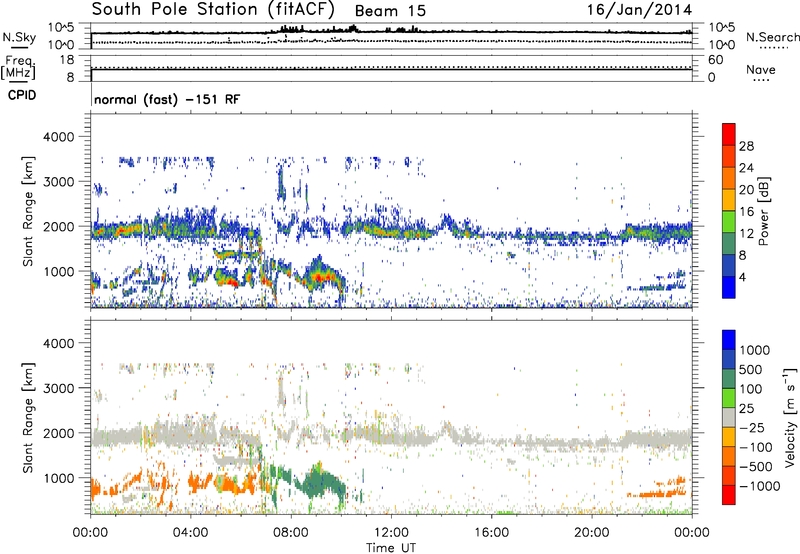Click the '24' power colorbar tick
This screenshot has height=554, width=800.
tap(746, 168)
